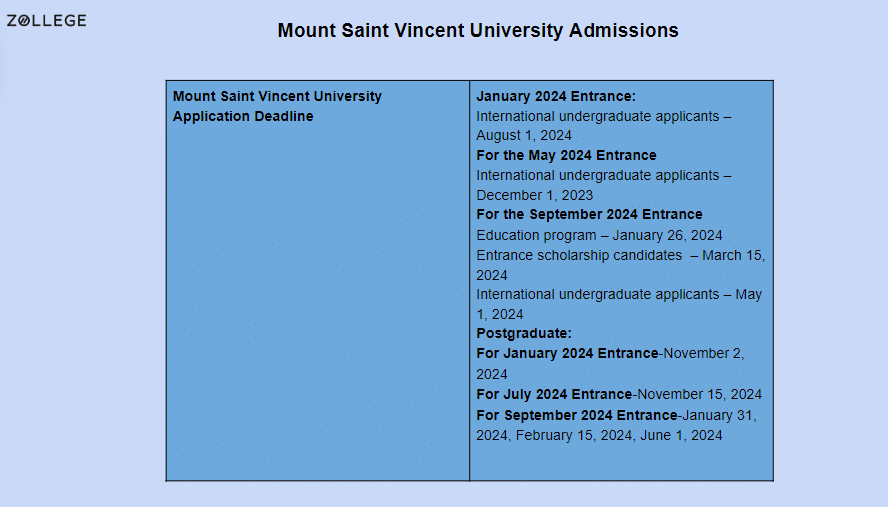Viewport: 888px width, 507px height.
Task: Select the For September 2024 Entrance postgraduate line
Action: point(616,425)
